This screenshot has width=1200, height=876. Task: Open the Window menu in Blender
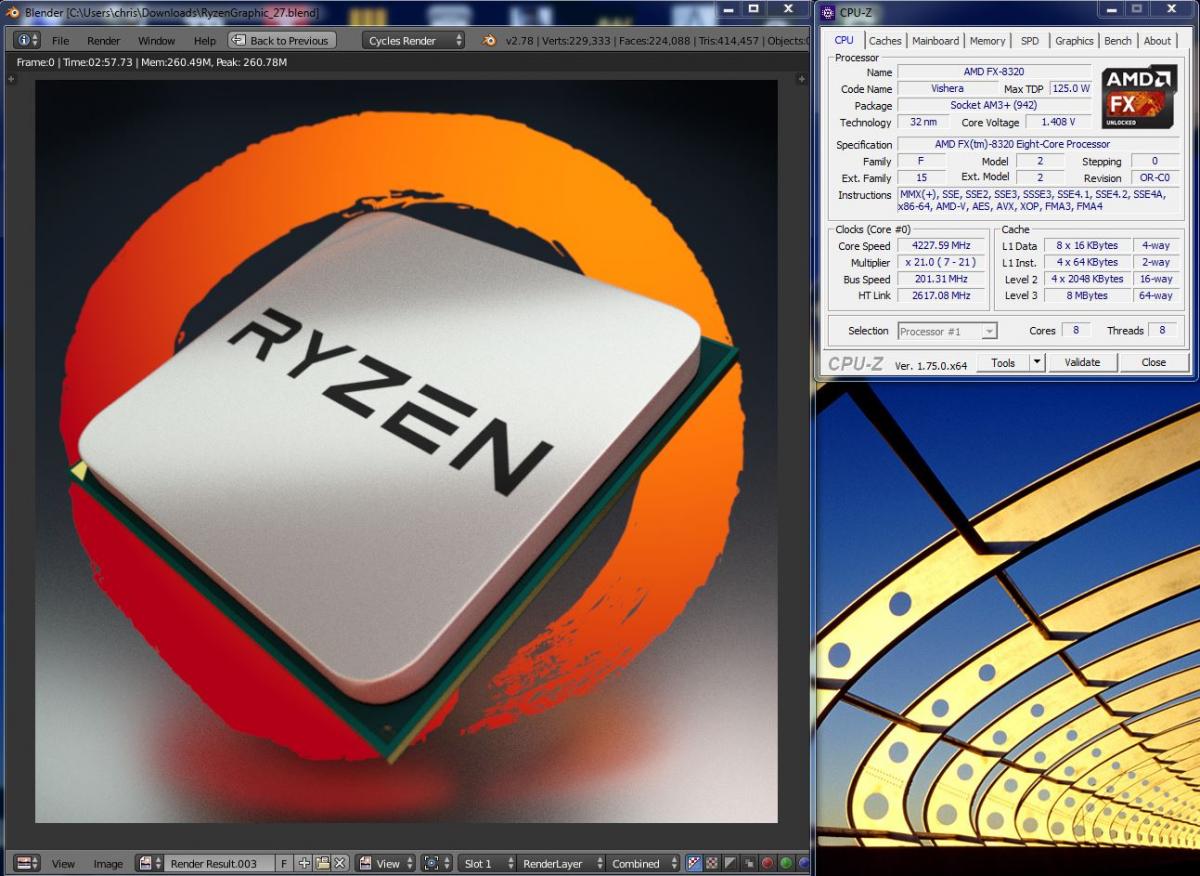[156, 41]
